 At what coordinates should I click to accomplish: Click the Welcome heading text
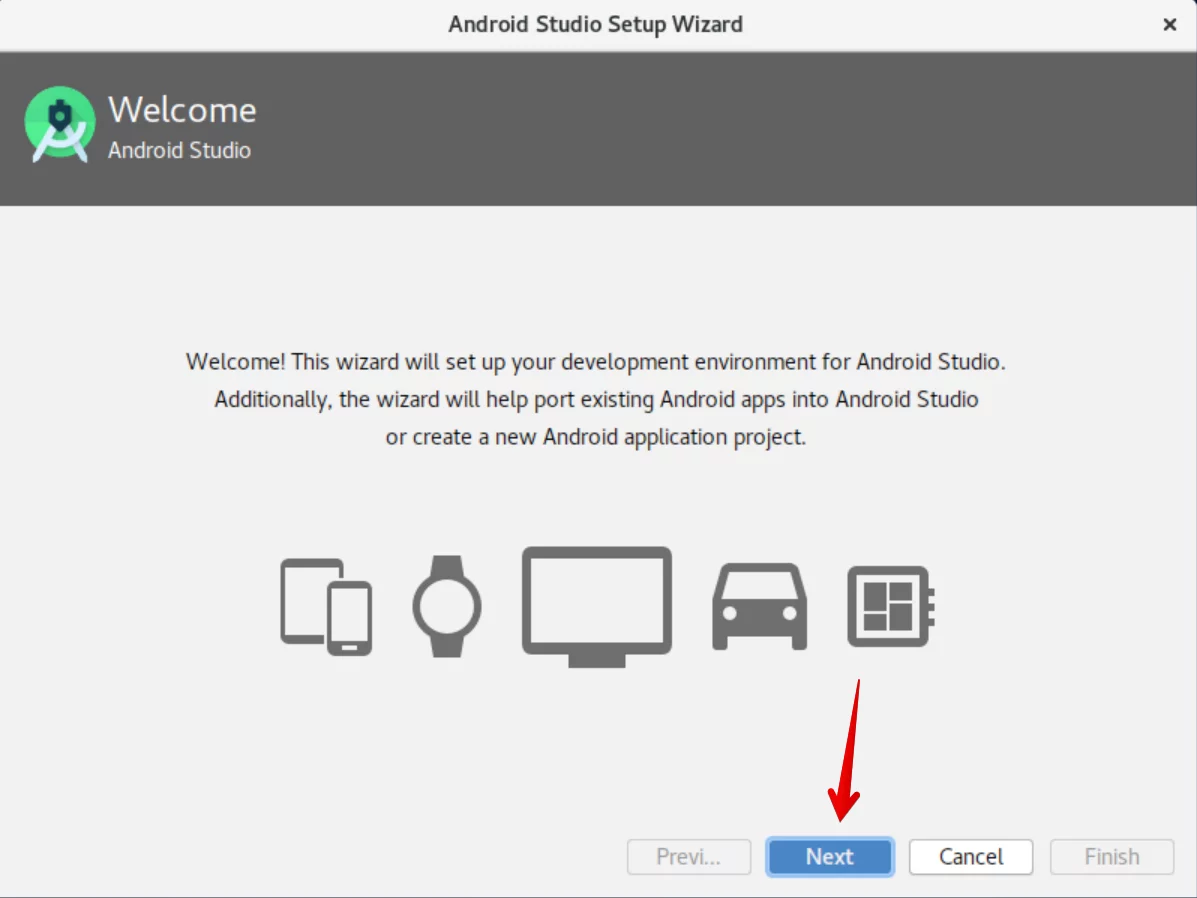182,110
